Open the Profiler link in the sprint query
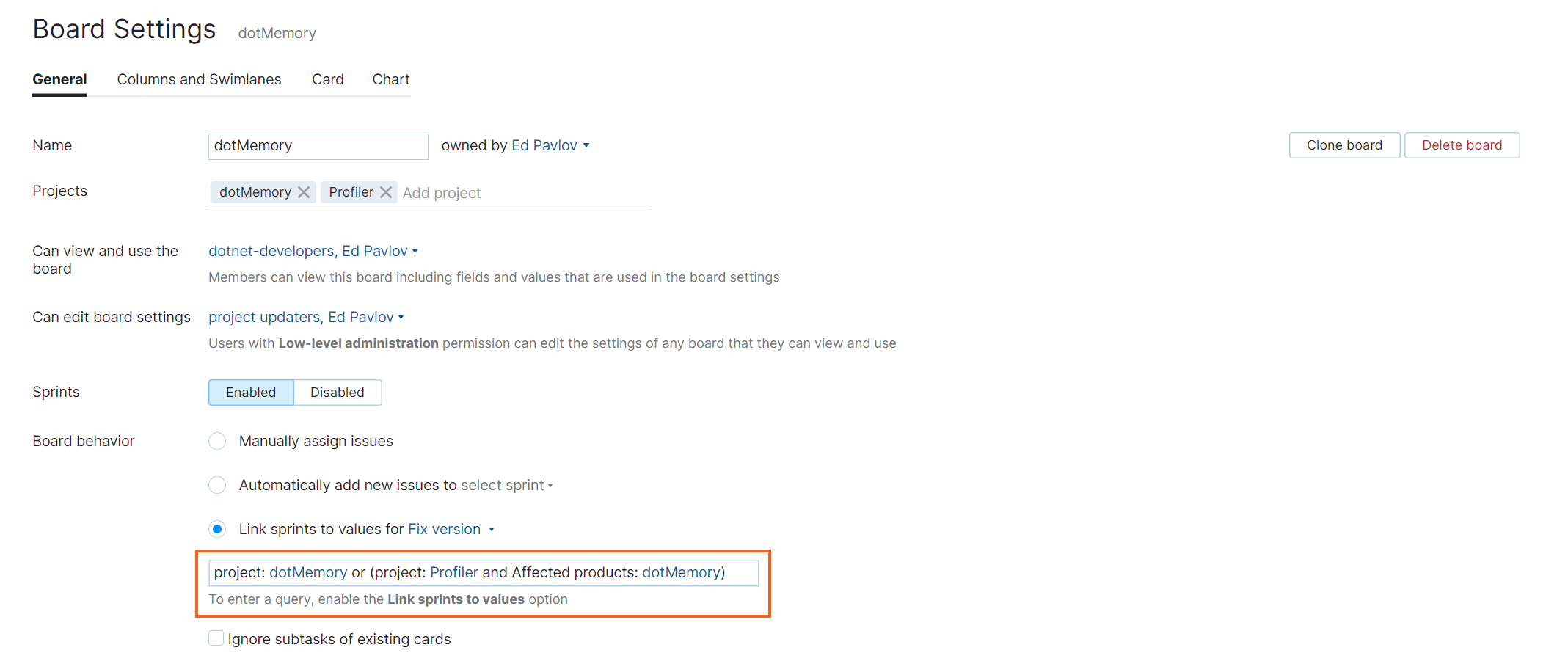1568x664 pixels. (x=453, y=572)
